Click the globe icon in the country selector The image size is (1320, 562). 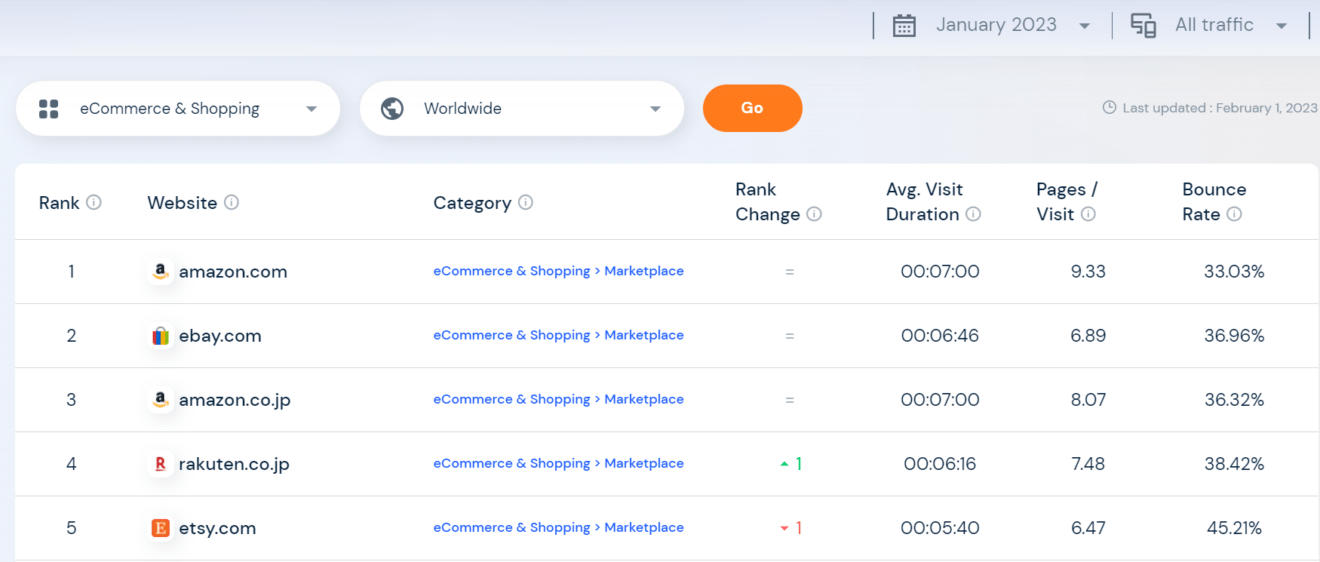click(393, 109)
